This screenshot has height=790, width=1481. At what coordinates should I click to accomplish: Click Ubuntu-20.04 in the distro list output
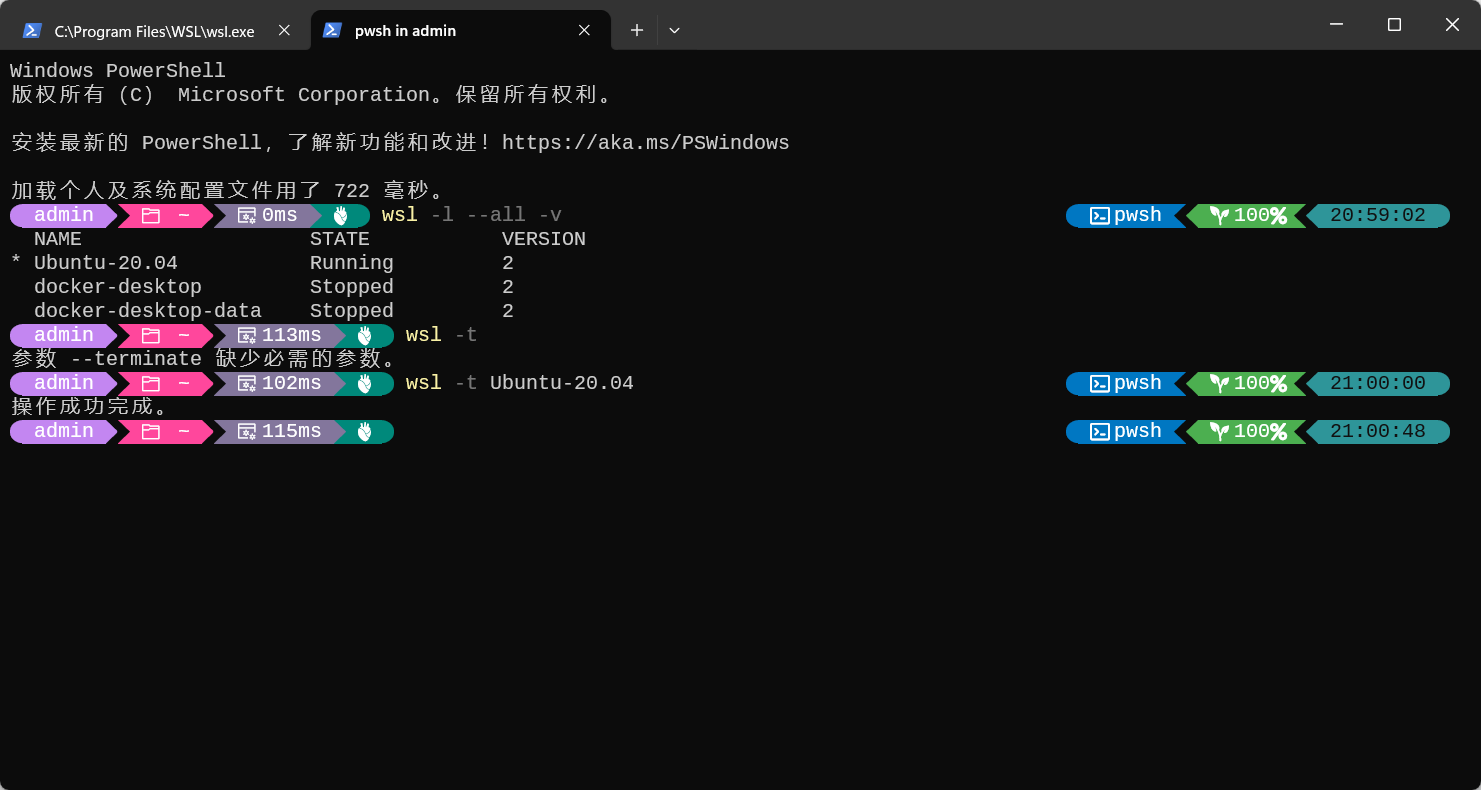[105, 263]
